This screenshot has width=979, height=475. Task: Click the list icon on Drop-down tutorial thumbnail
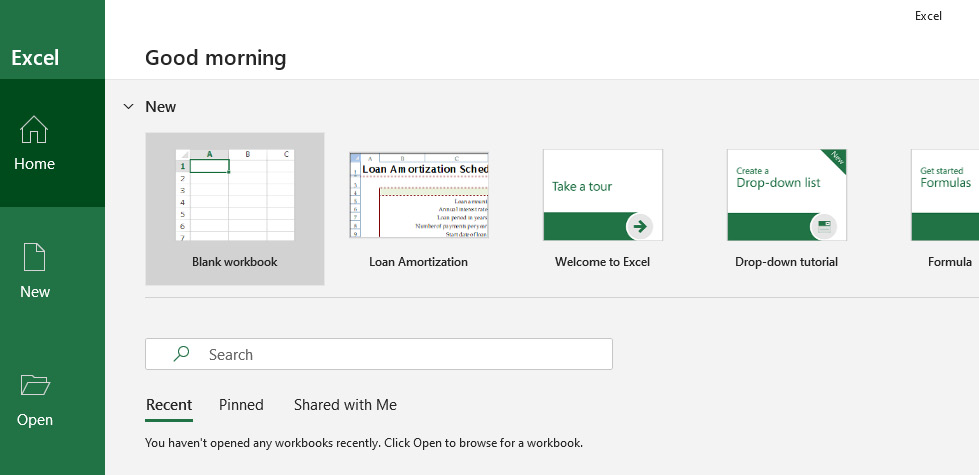pyautogui.click(x=824, y=226)
